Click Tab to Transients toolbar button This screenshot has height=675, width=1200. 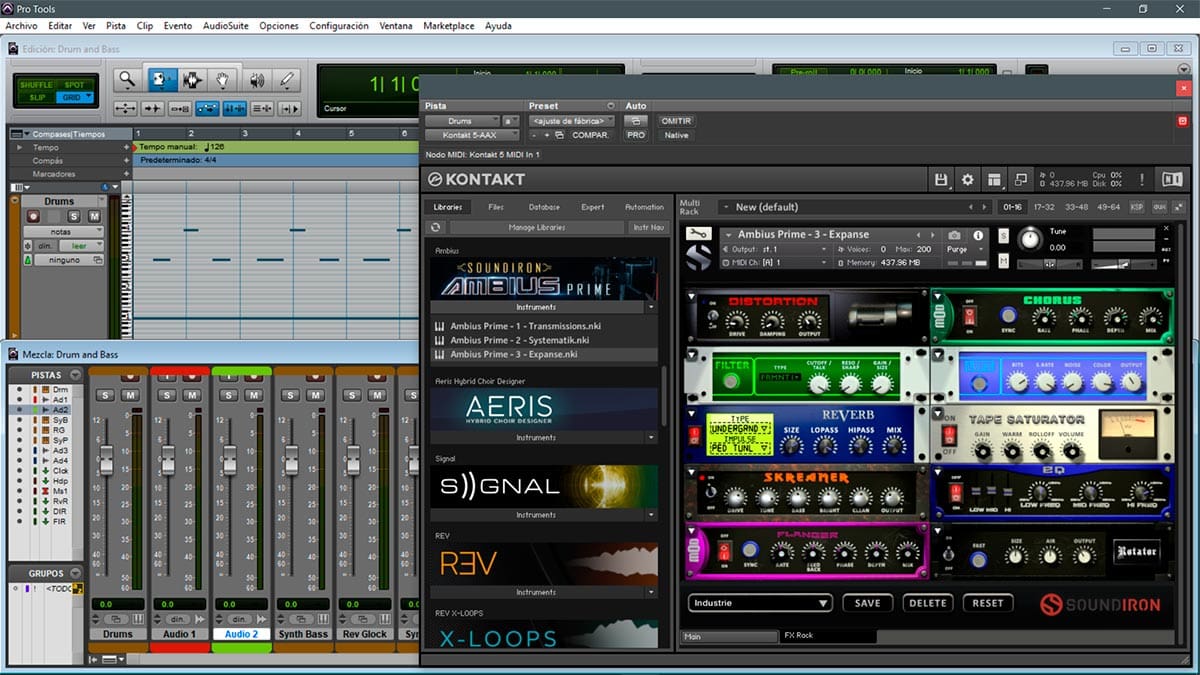[x=153, y=108]
